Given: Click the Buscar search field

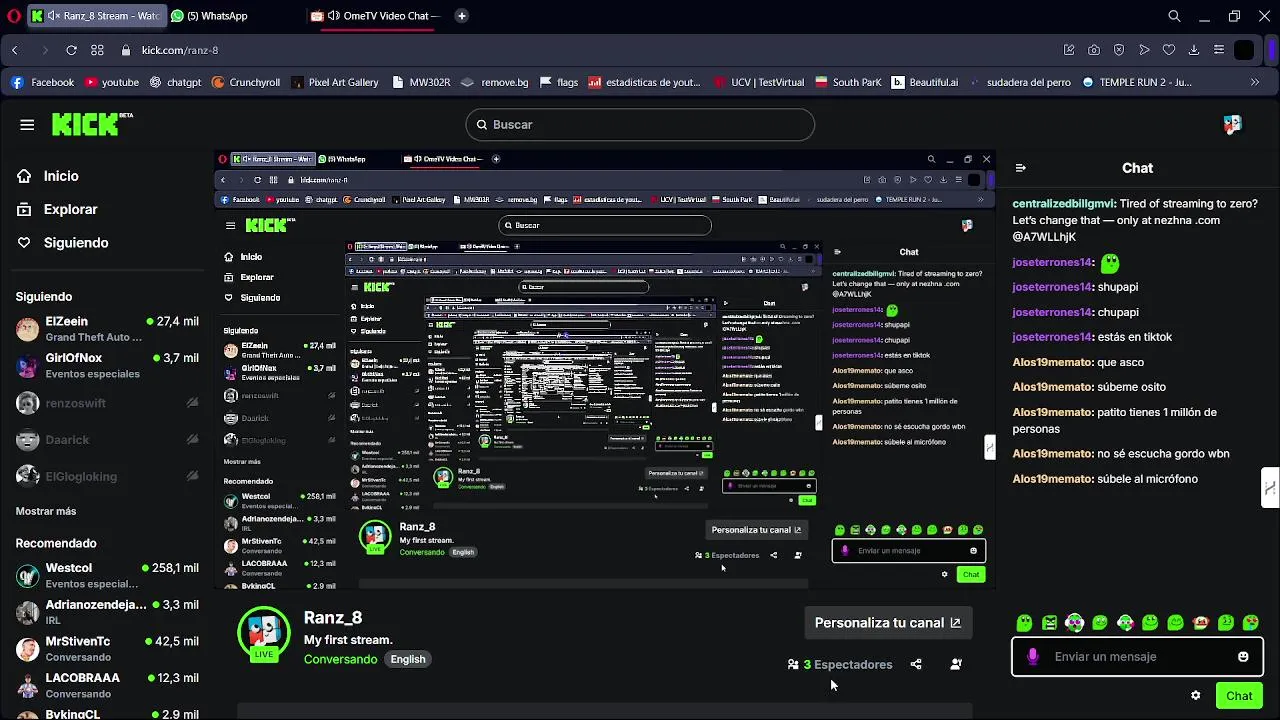Looking at the screenshot, I should click(x=640, y=124).
